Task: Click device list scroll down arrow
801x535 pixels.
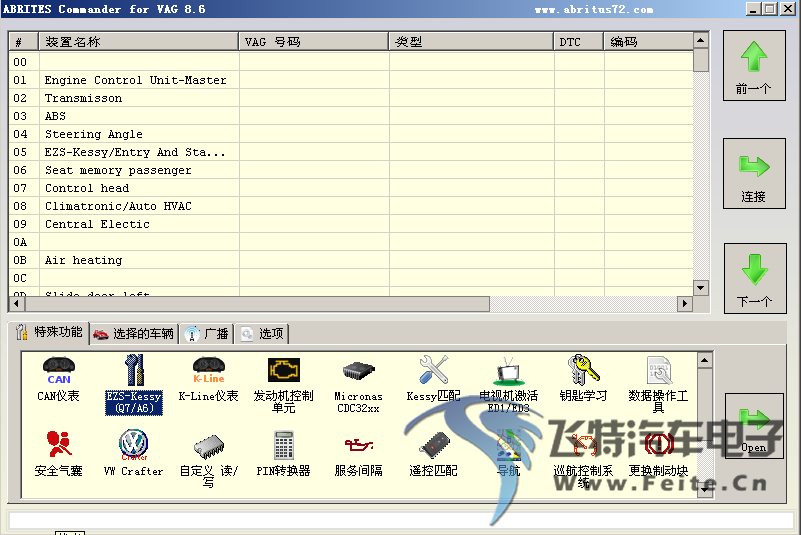Action: 700,288
